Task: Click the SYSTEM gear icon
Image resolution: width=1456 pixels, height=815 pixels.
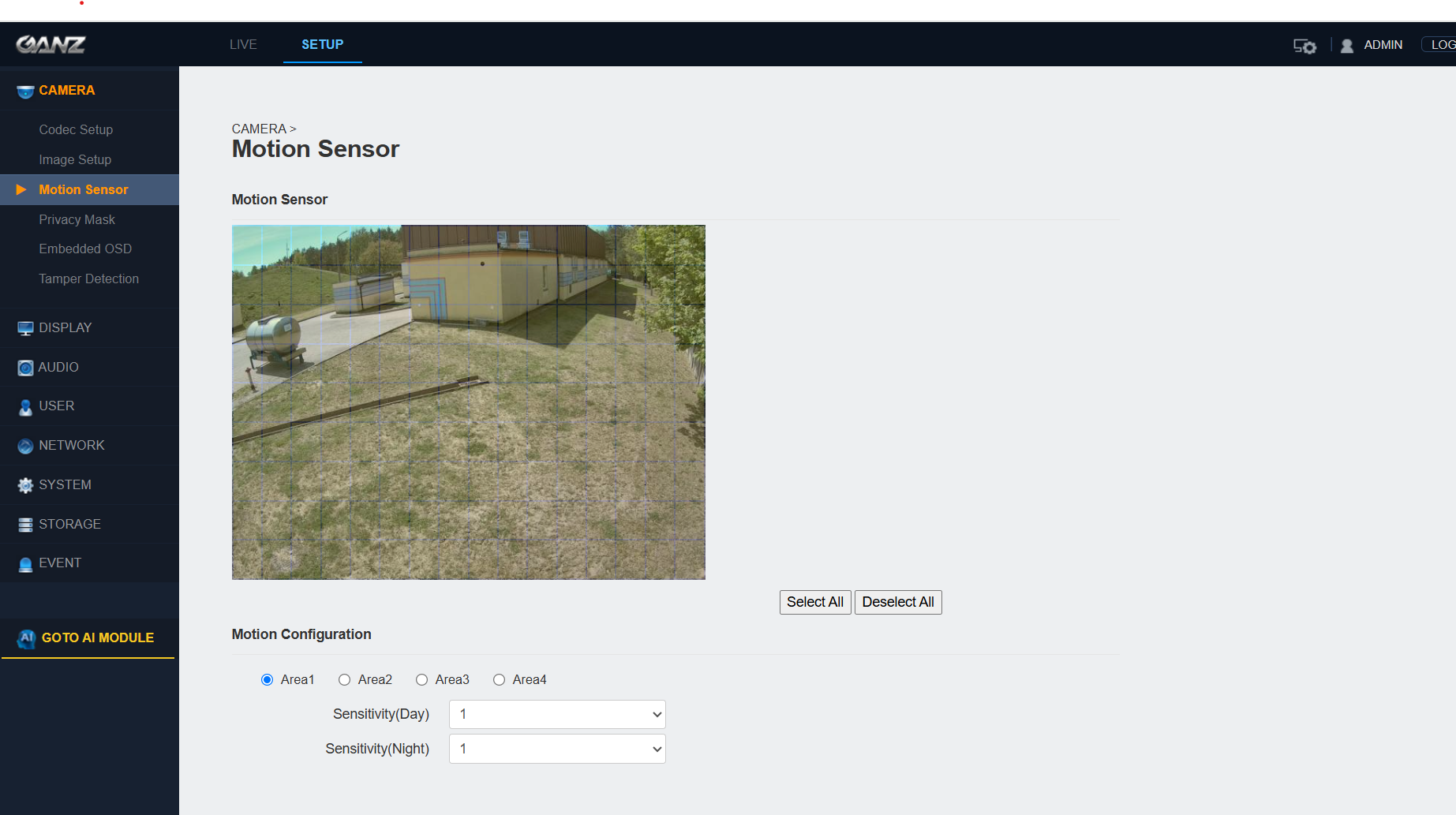Action: click(x=24, y=484)
